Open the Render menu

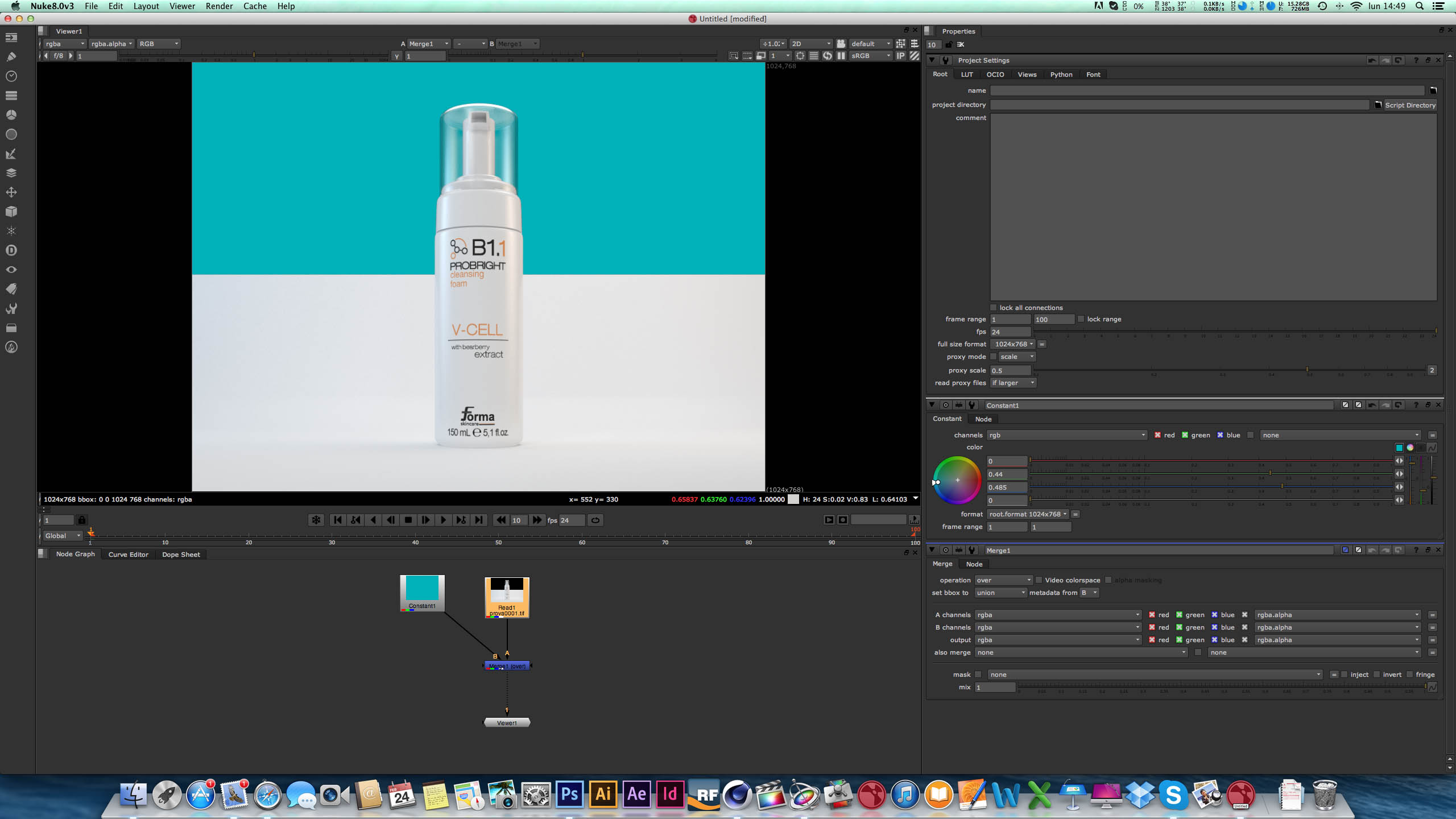coord(219,6)
